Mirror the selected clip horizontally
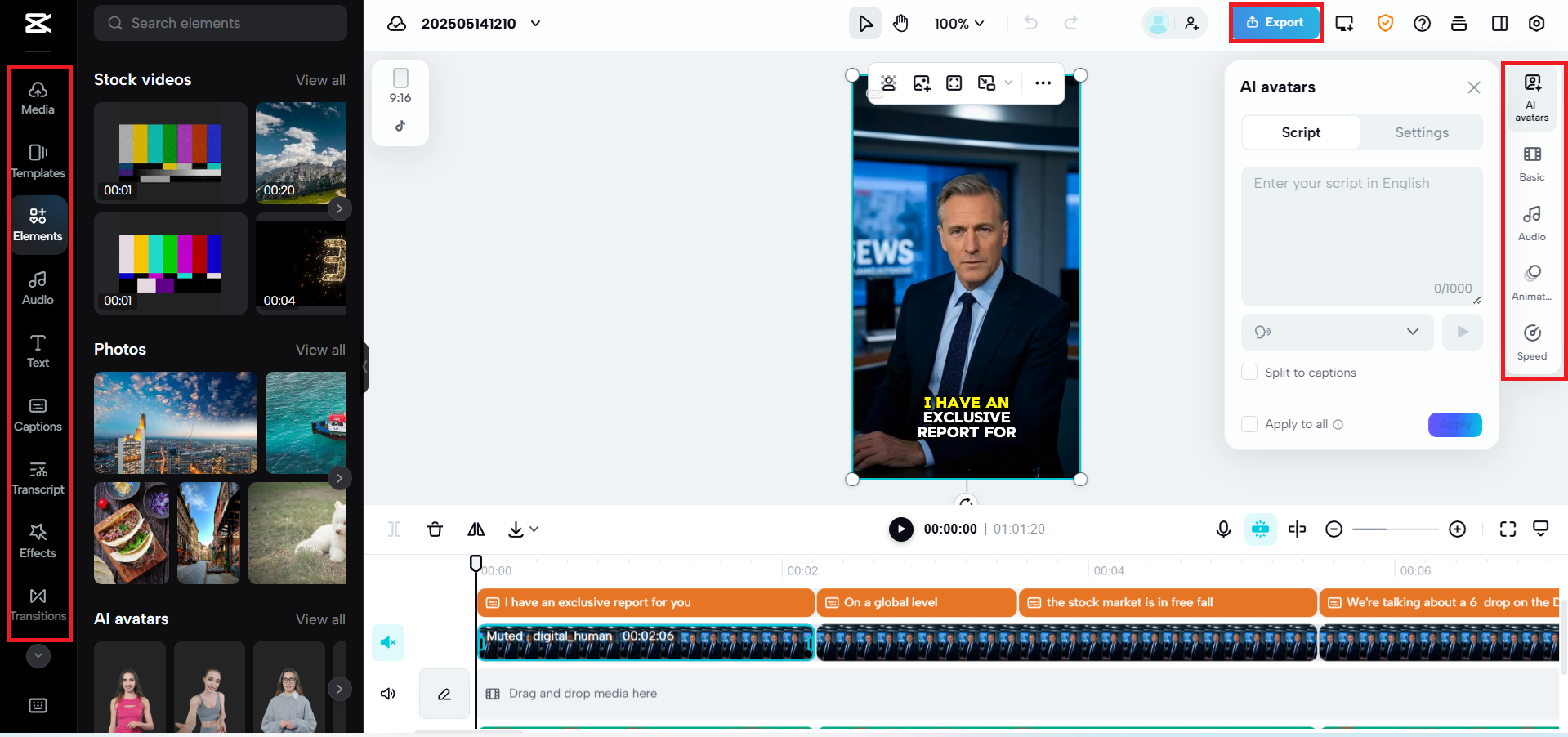 coord(476,529)
